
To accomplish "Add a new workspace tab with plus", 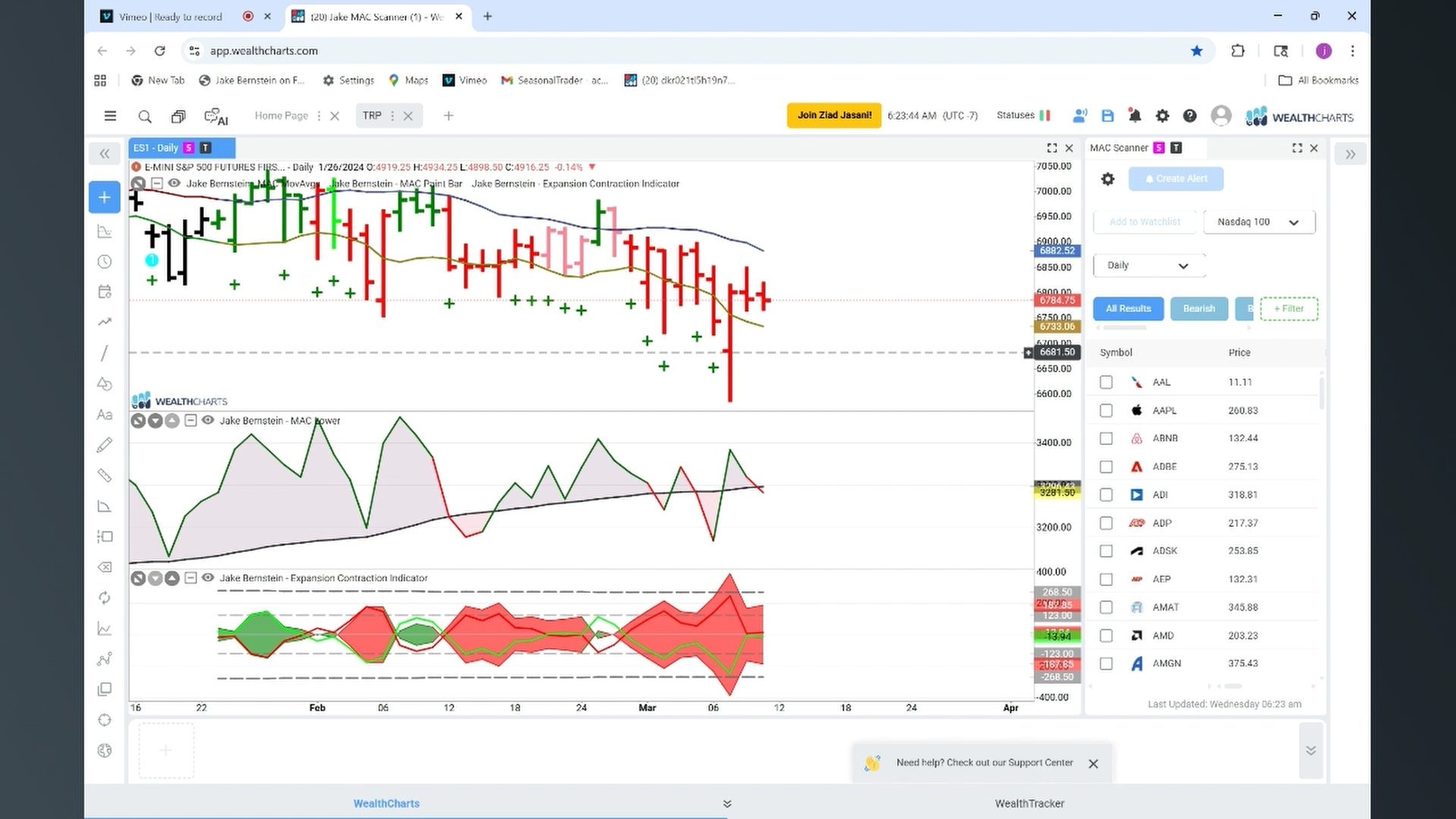I will point(448,116).
